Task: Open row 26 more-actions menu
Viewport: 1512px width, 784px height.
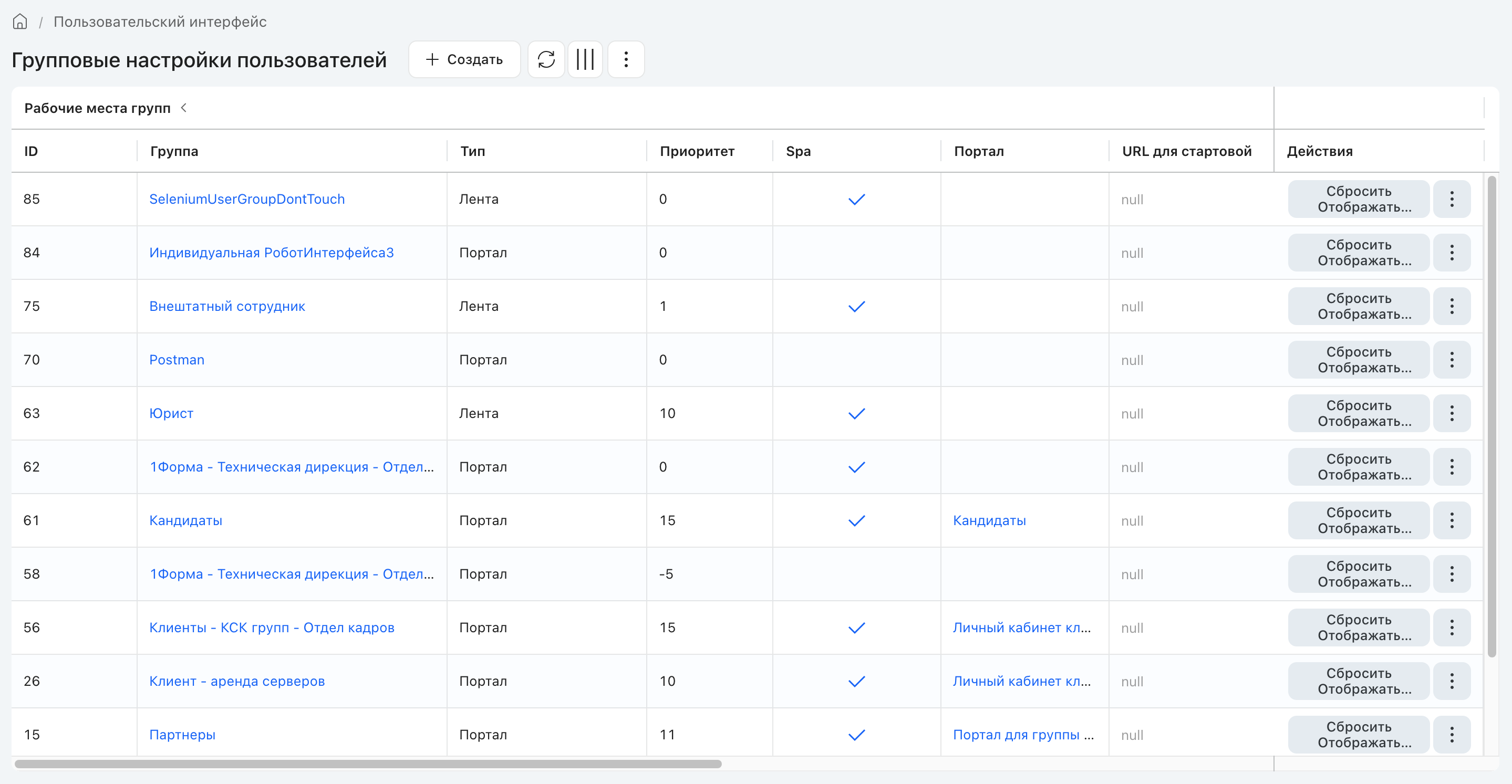Action: click(1452, 681)
